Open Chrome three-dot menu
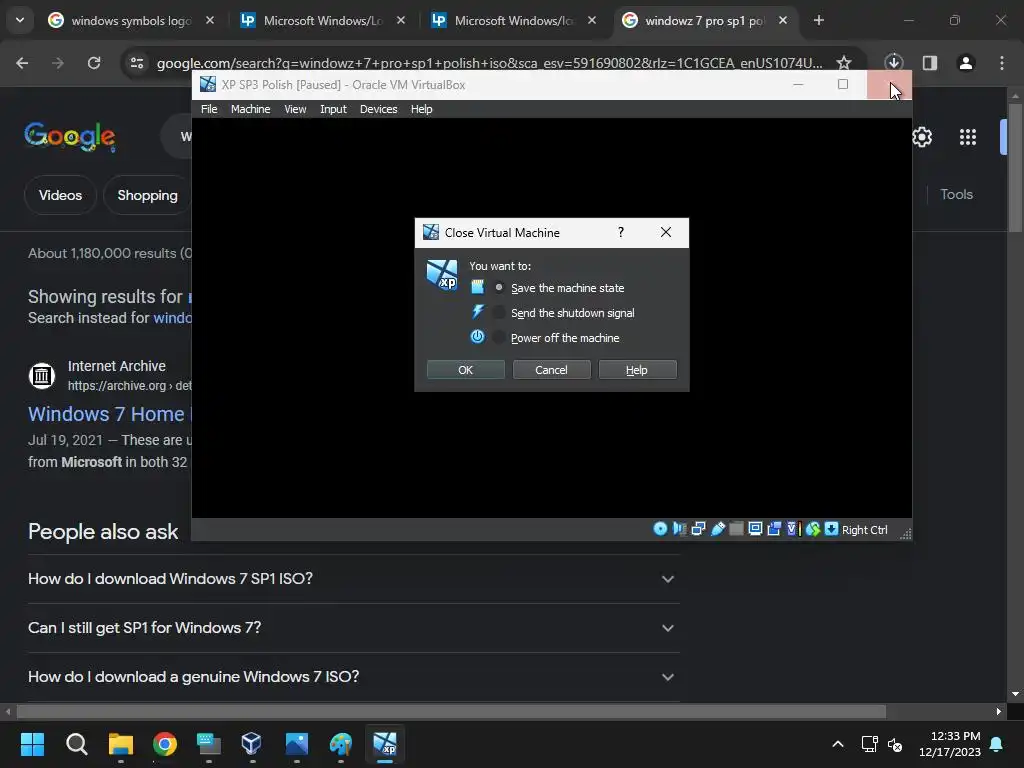 1001,63
